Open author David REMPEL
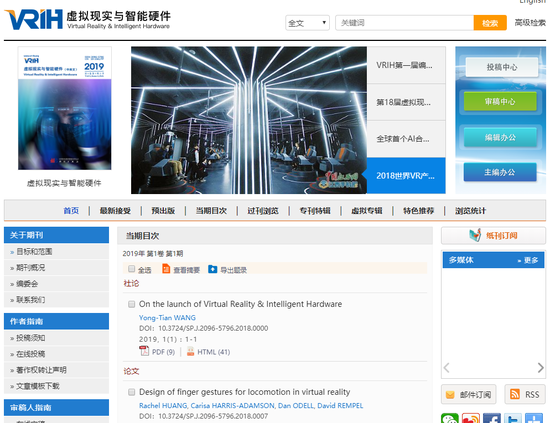550x423 pixels. tap(340, 406)
